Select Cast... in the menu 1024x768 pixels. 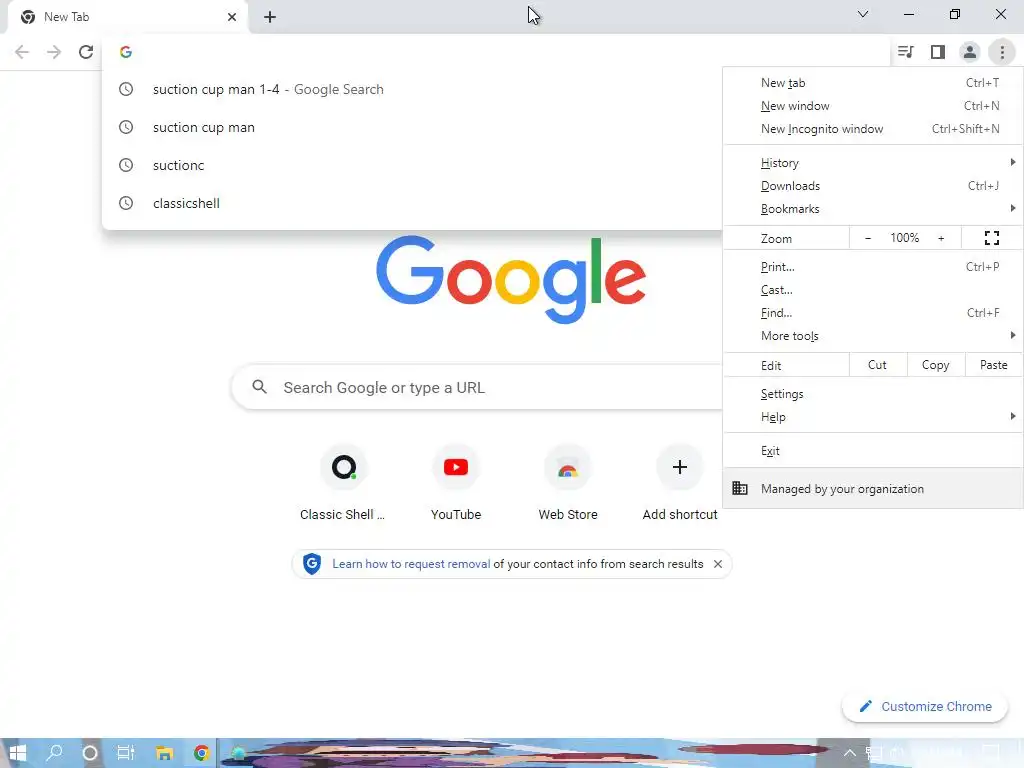tap(873, 290)
